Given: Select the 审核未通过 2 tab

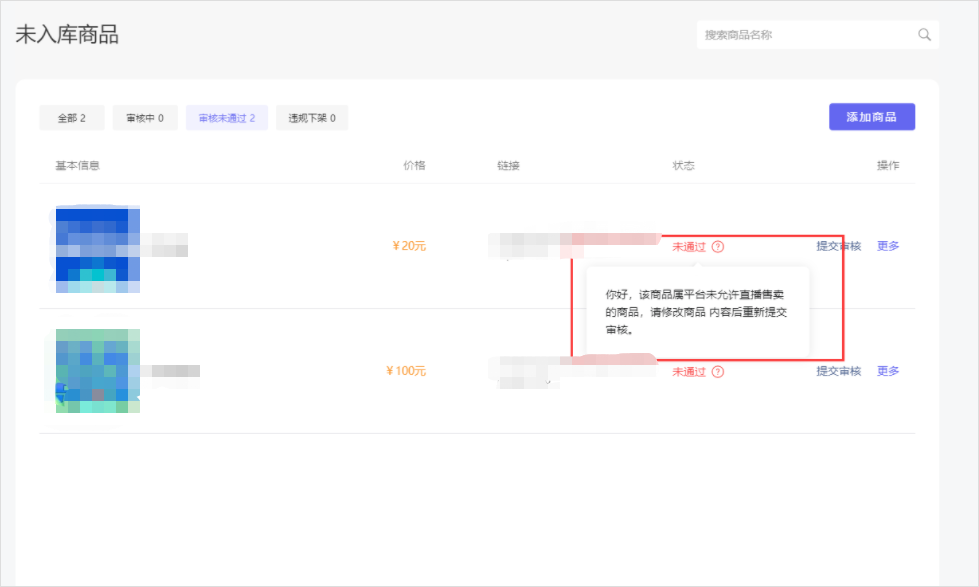Looking at the screenshot, I should tap(227, 118).
